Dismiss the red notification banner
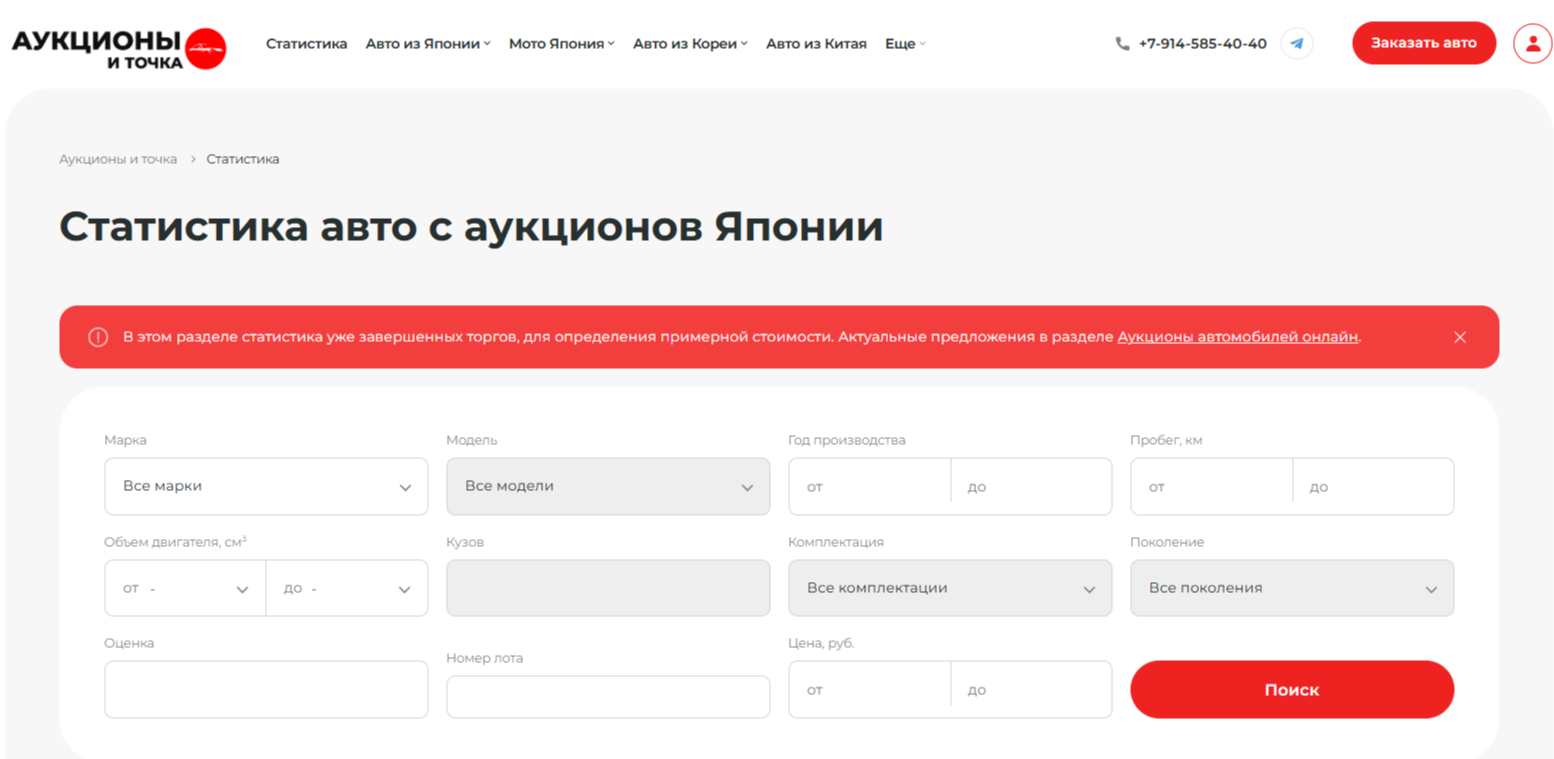This screenshot has width=1554, height=759. tap(1459, 337)
